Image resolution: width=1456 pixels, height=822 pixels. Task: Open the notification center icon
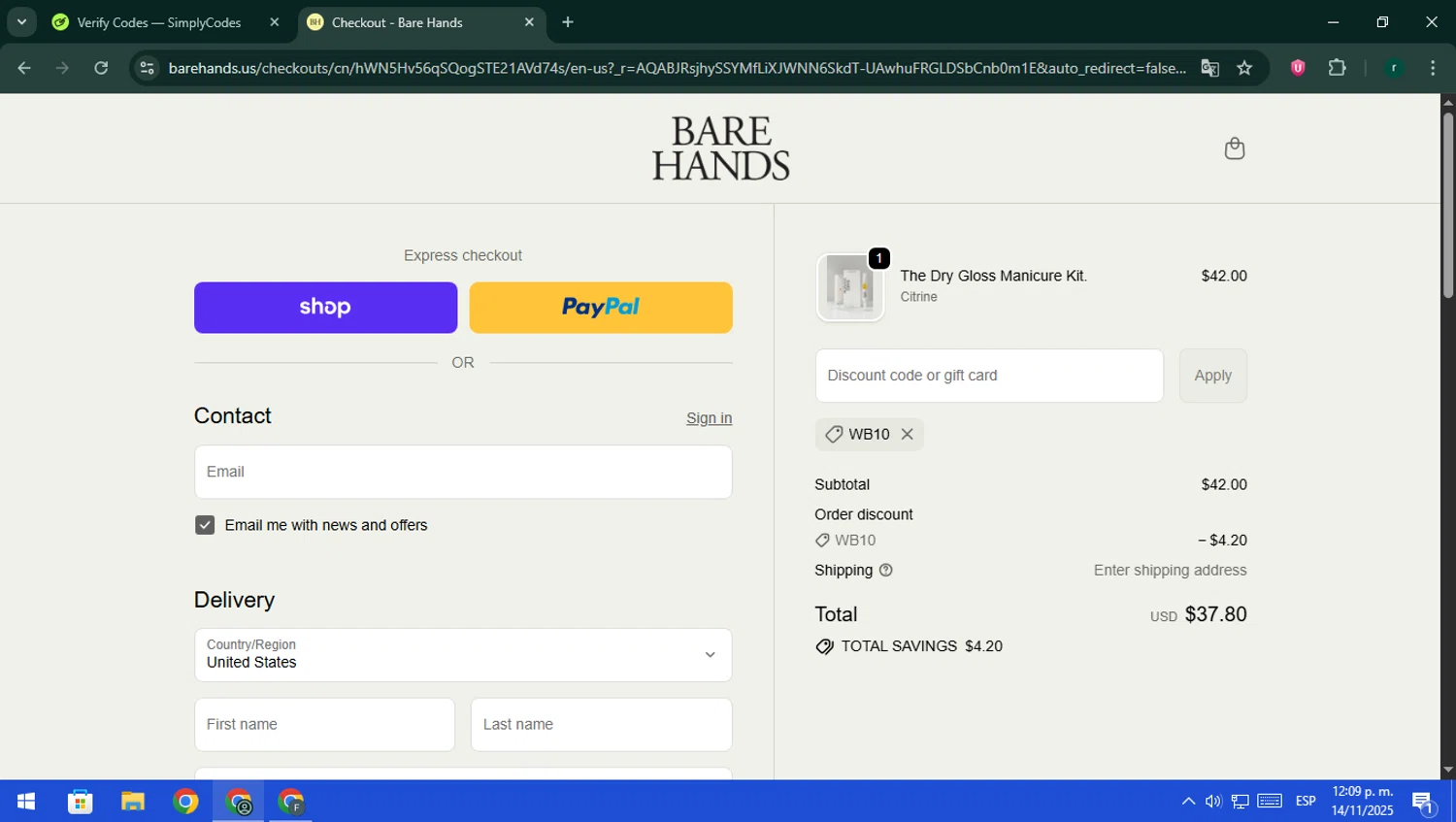1424,803
